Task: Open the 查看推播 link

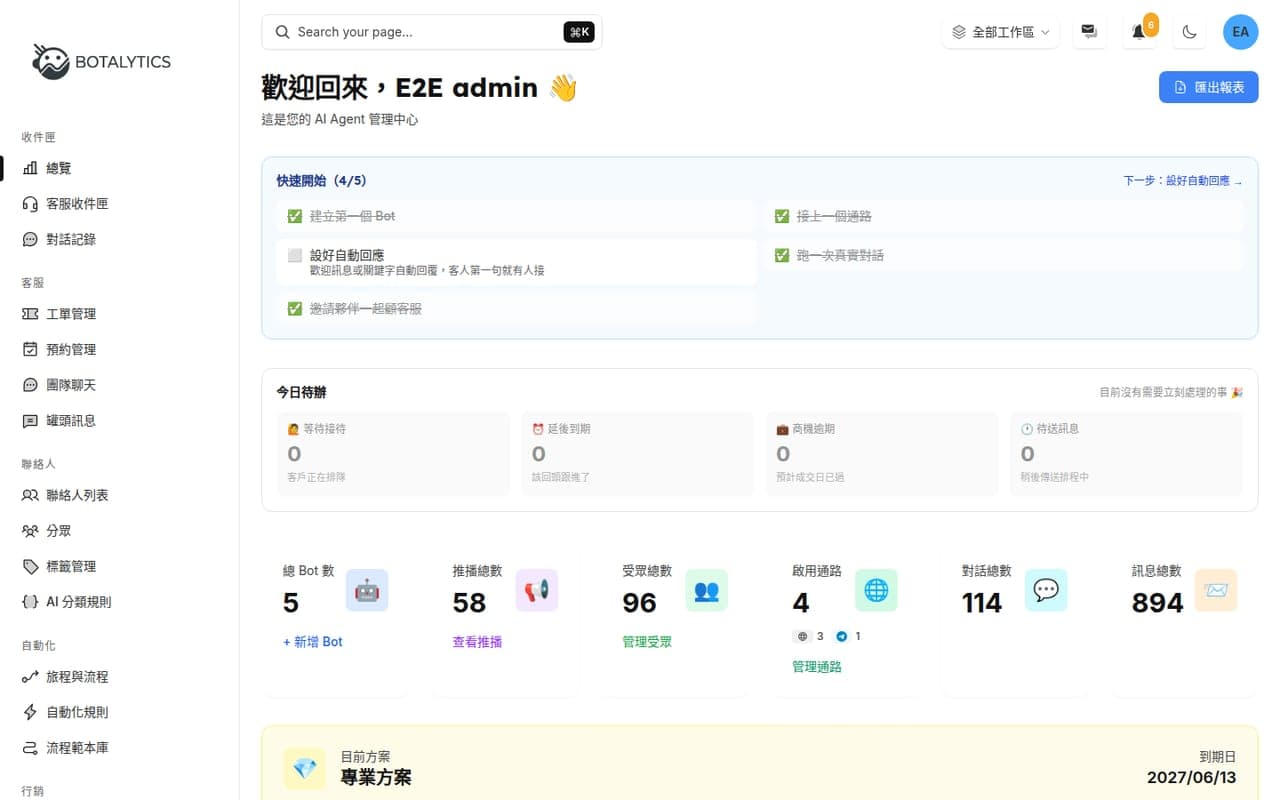Action: click(477, 642)
